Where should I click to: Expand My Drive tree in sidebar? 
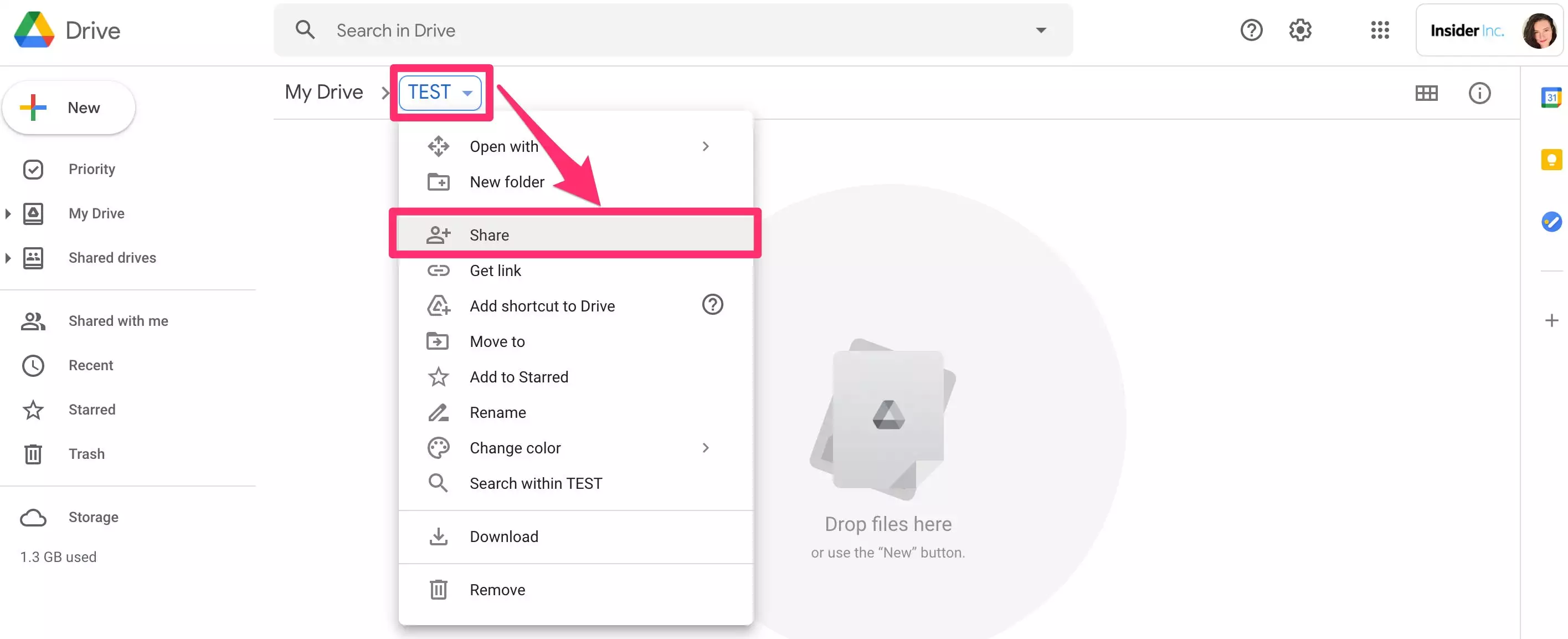[x=8, y=214]
